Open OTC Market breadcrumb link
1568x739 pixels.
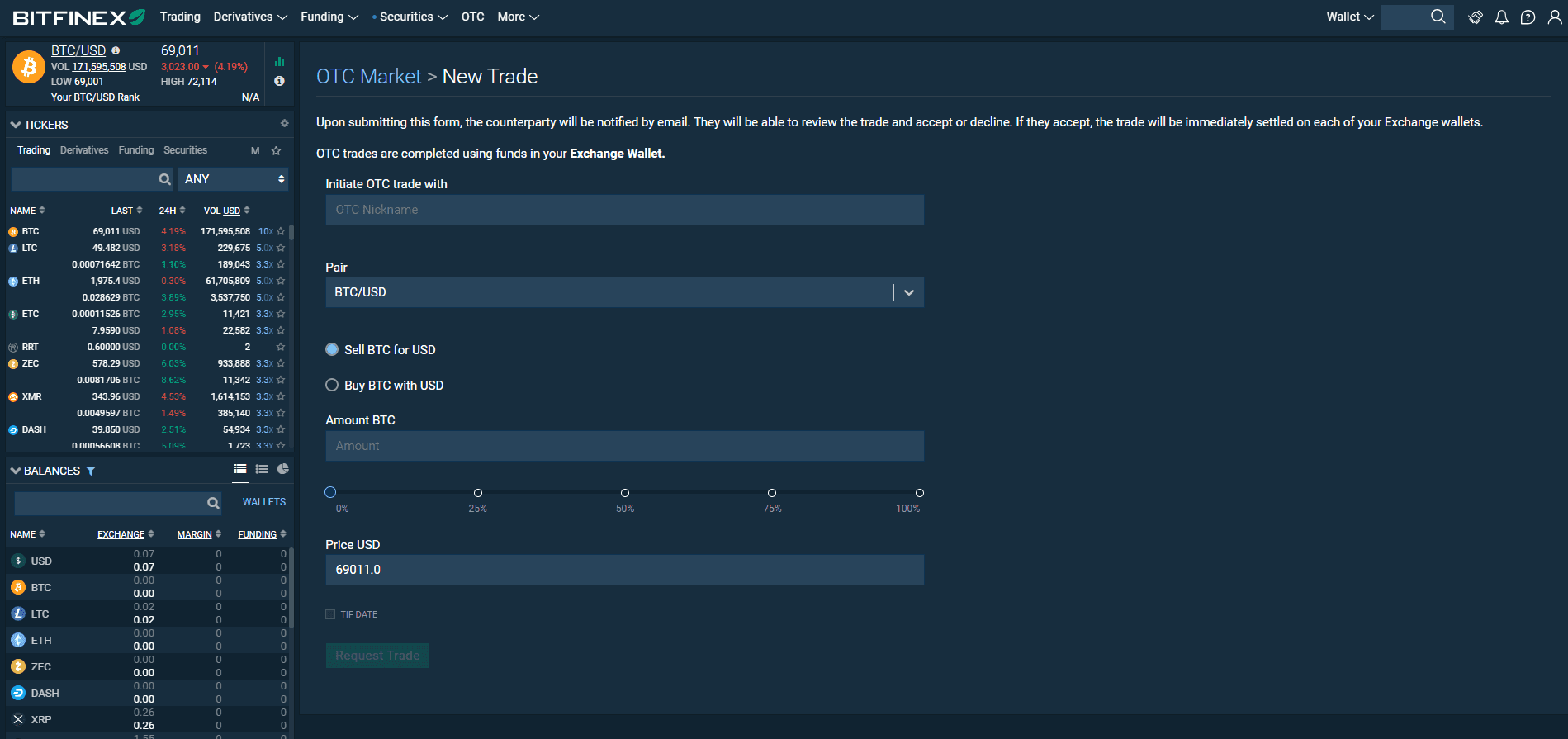(x=369, y=77)
